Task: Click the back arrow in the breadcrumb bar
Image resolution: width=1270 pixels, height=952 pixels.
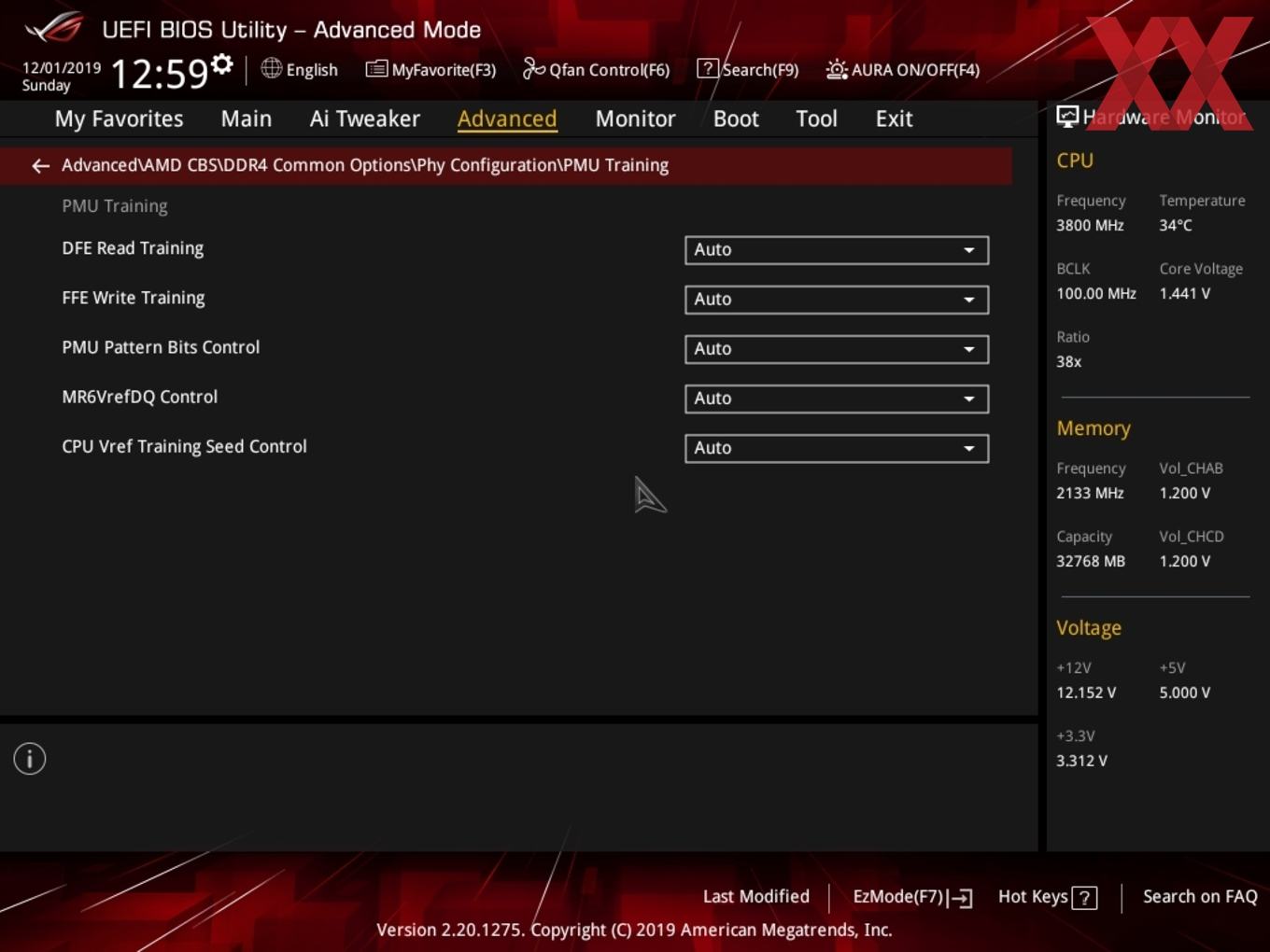Action: (40, 166)
